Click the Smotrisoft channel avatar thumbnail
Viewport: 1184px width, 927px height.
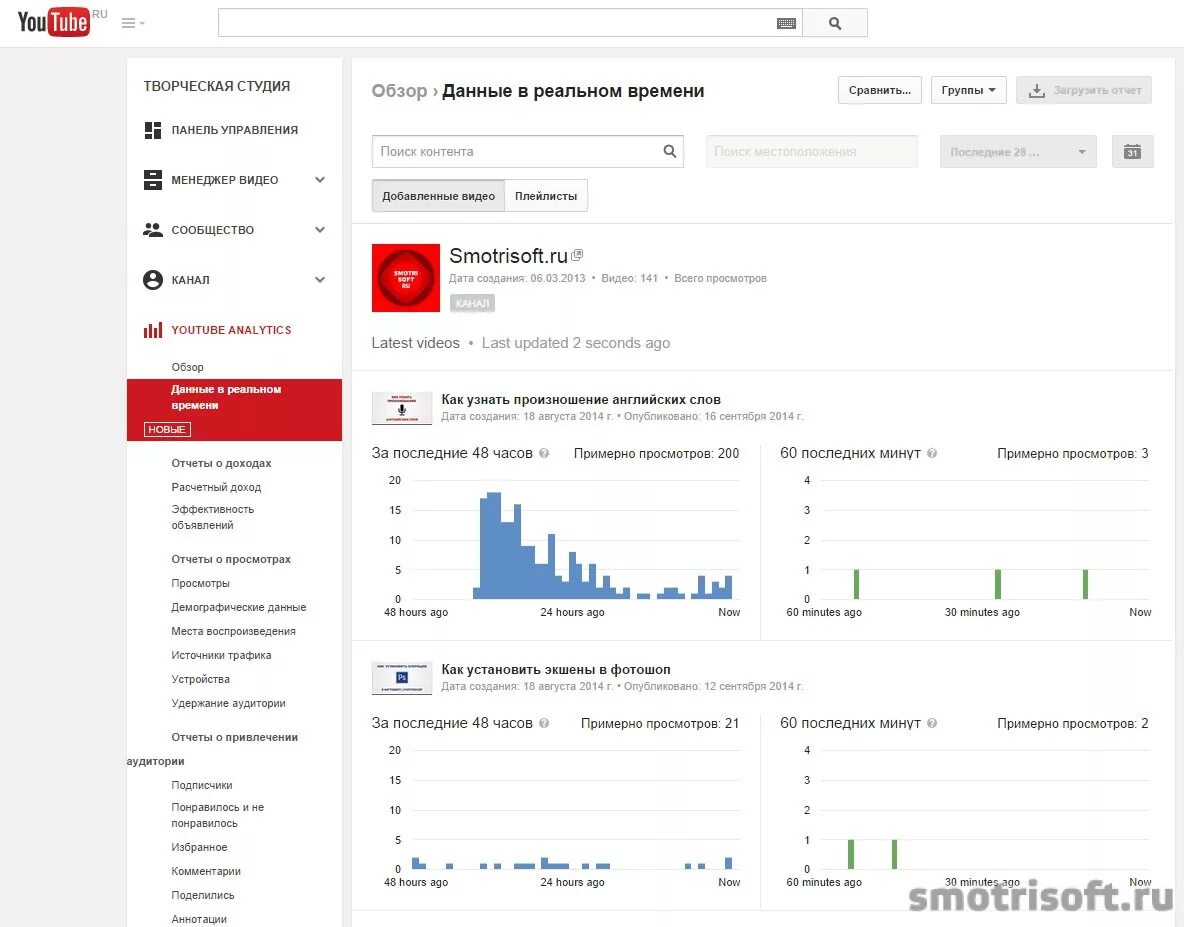[x=405, y=278]
